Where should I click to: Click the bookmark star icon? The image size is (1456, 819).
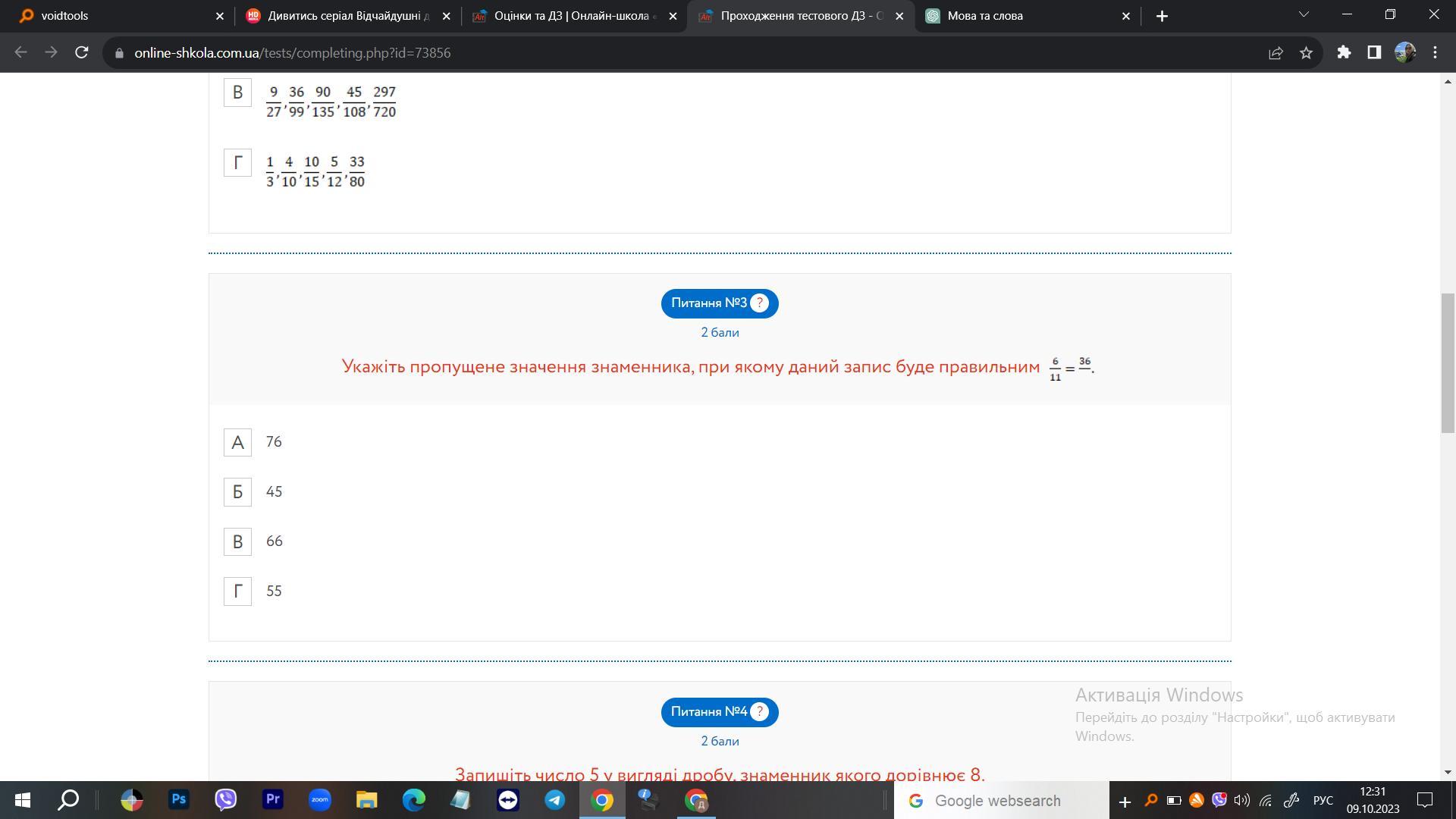(1306, 53)
